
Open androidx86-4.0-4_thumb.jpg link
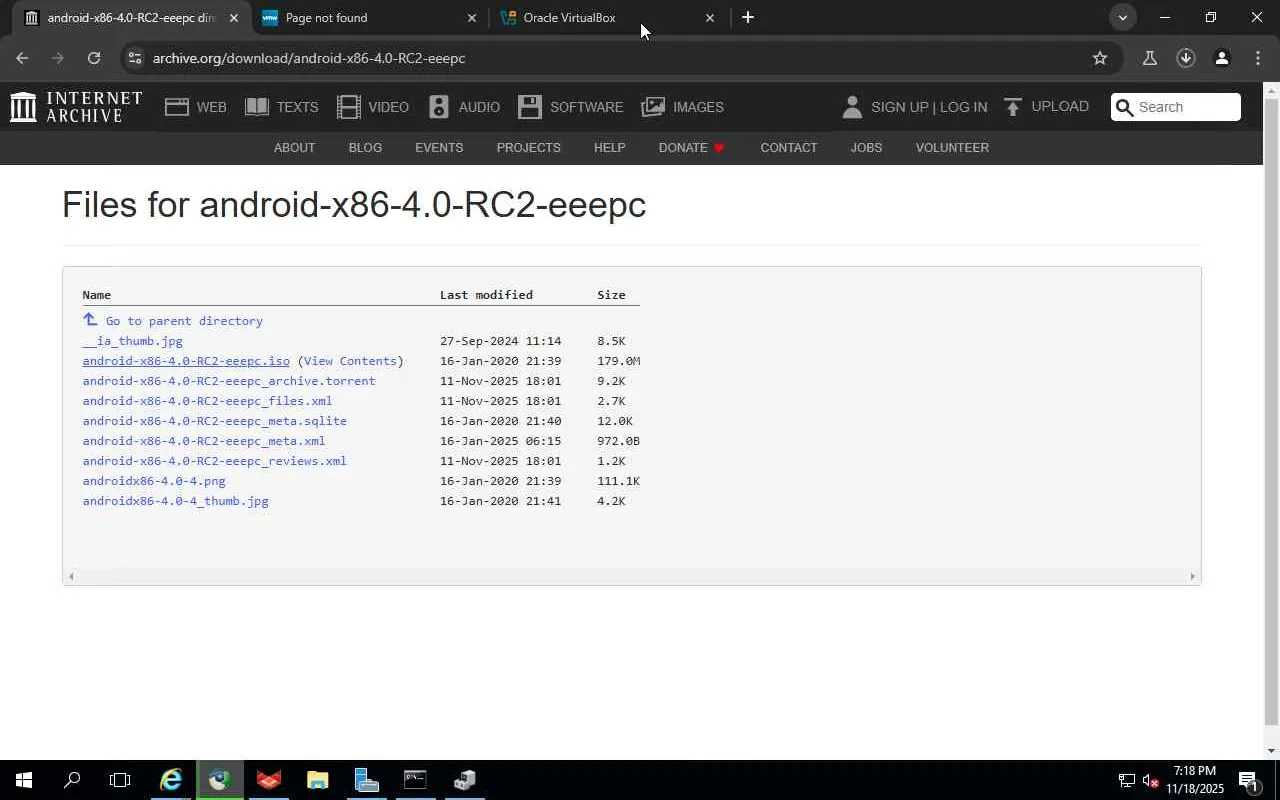pyautogui.click(x=175, y=501)
